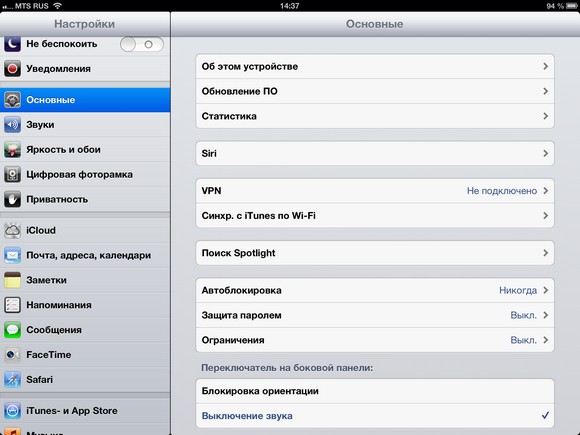Tap the Защита паролем Выкл. row
Image resolution: width=580 pixels, height=435 pixels.
375,315
